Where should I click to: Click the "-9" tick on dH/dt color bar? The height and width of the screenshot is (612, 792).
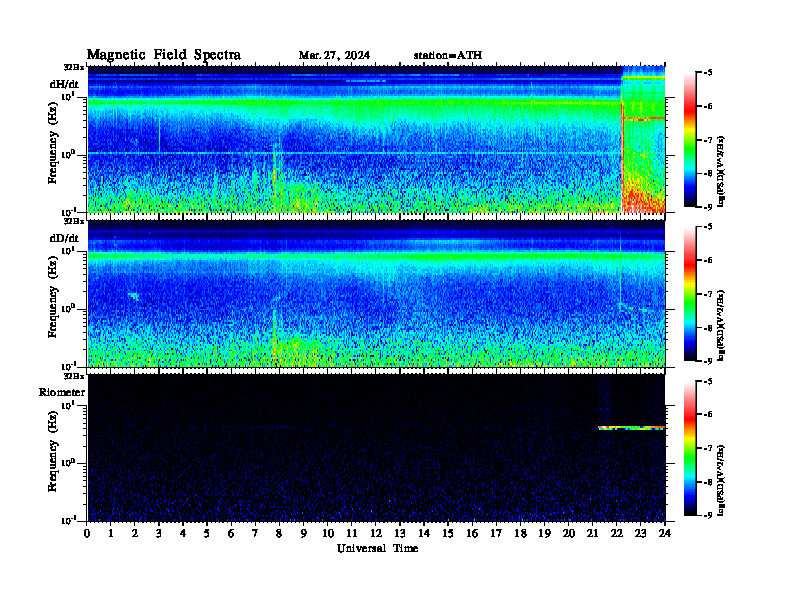tap(708, 207)
